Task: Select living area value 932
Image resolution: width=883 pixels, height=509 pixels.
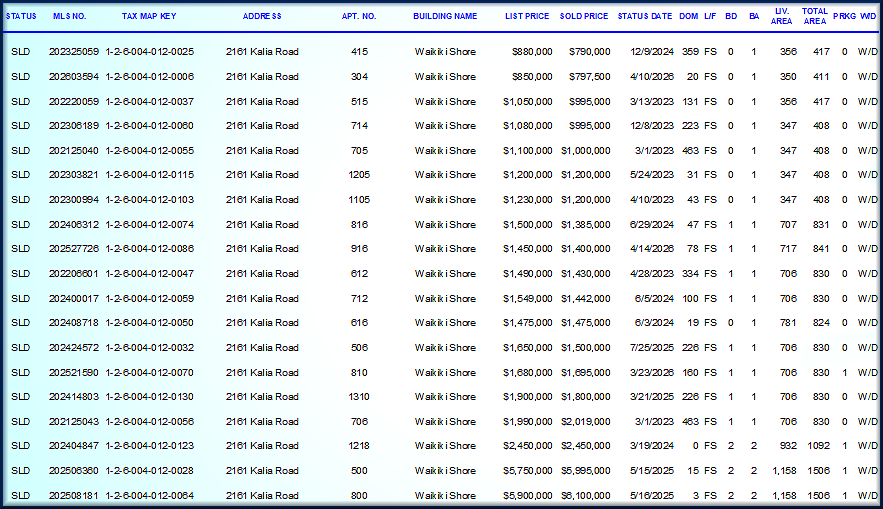Action: tap(788, 446)
